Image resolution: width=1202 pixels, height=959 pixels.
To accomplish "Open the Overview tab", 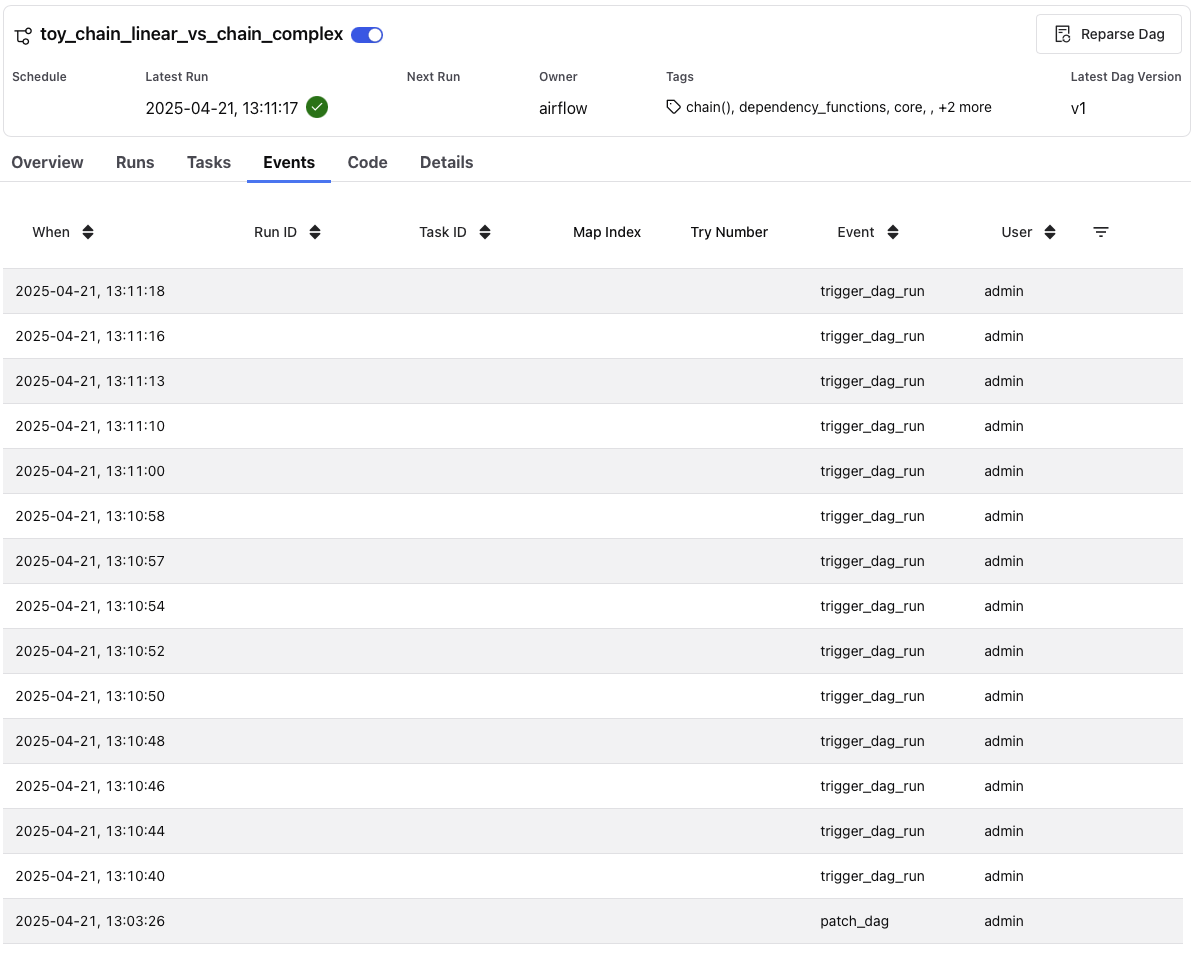I will coord(47,162).
